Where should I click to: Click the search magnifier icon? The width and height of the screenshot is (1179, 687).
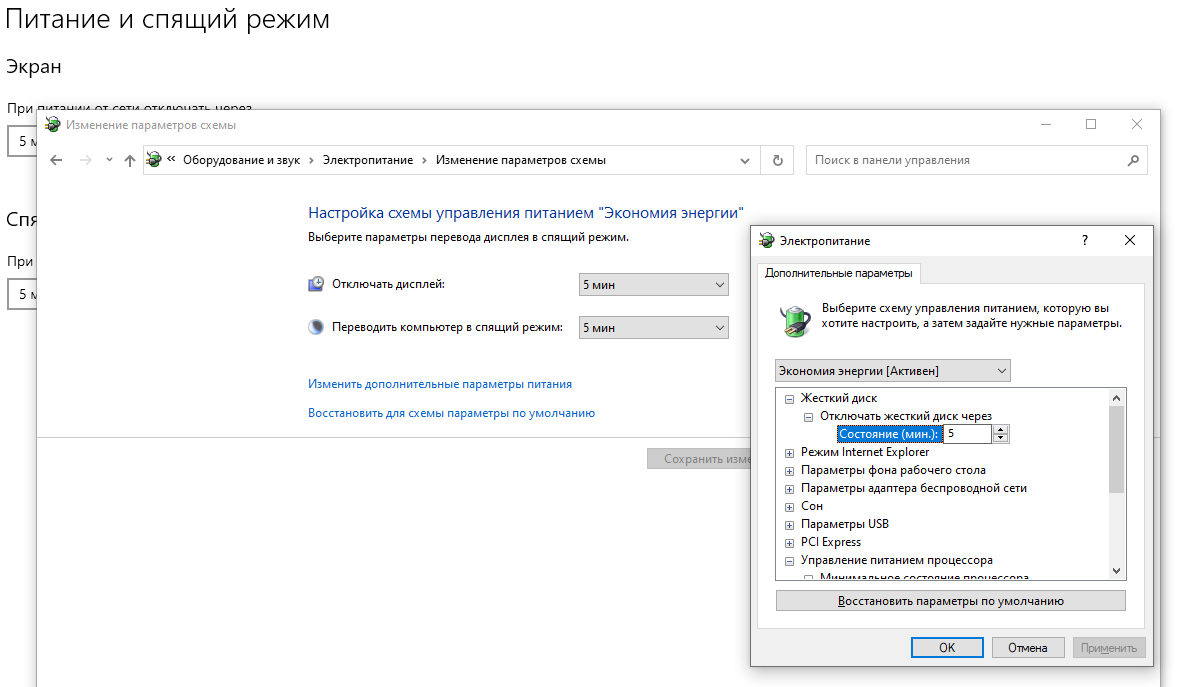(x=1133, y=160)
